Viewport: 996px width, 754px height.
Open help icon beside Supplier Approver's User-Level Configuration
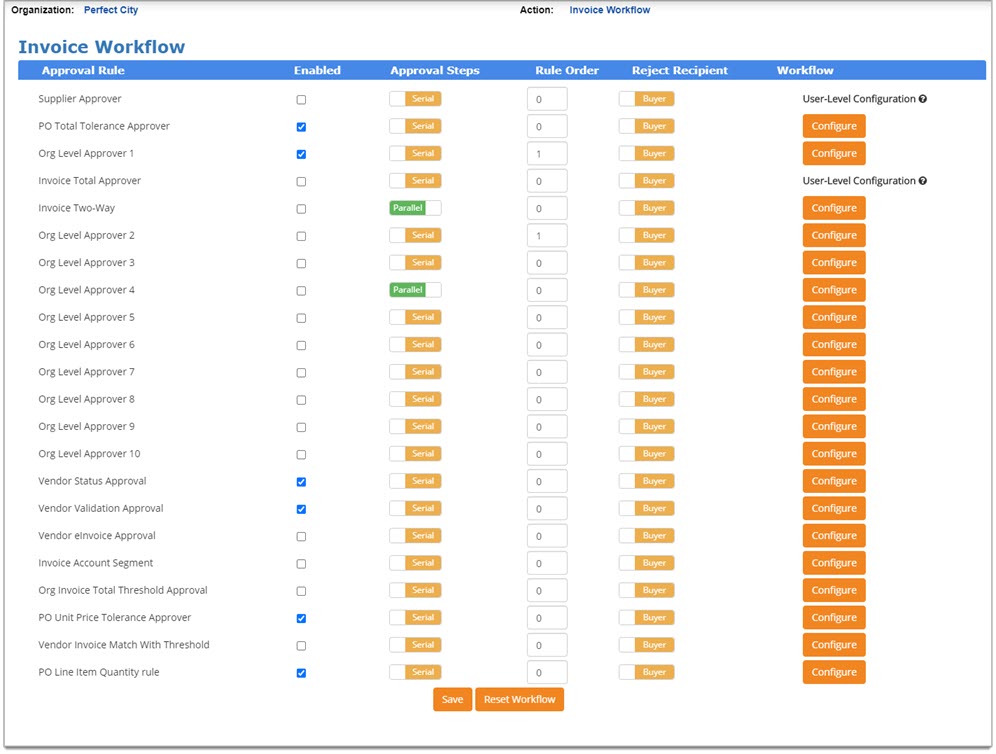(921, 99)
